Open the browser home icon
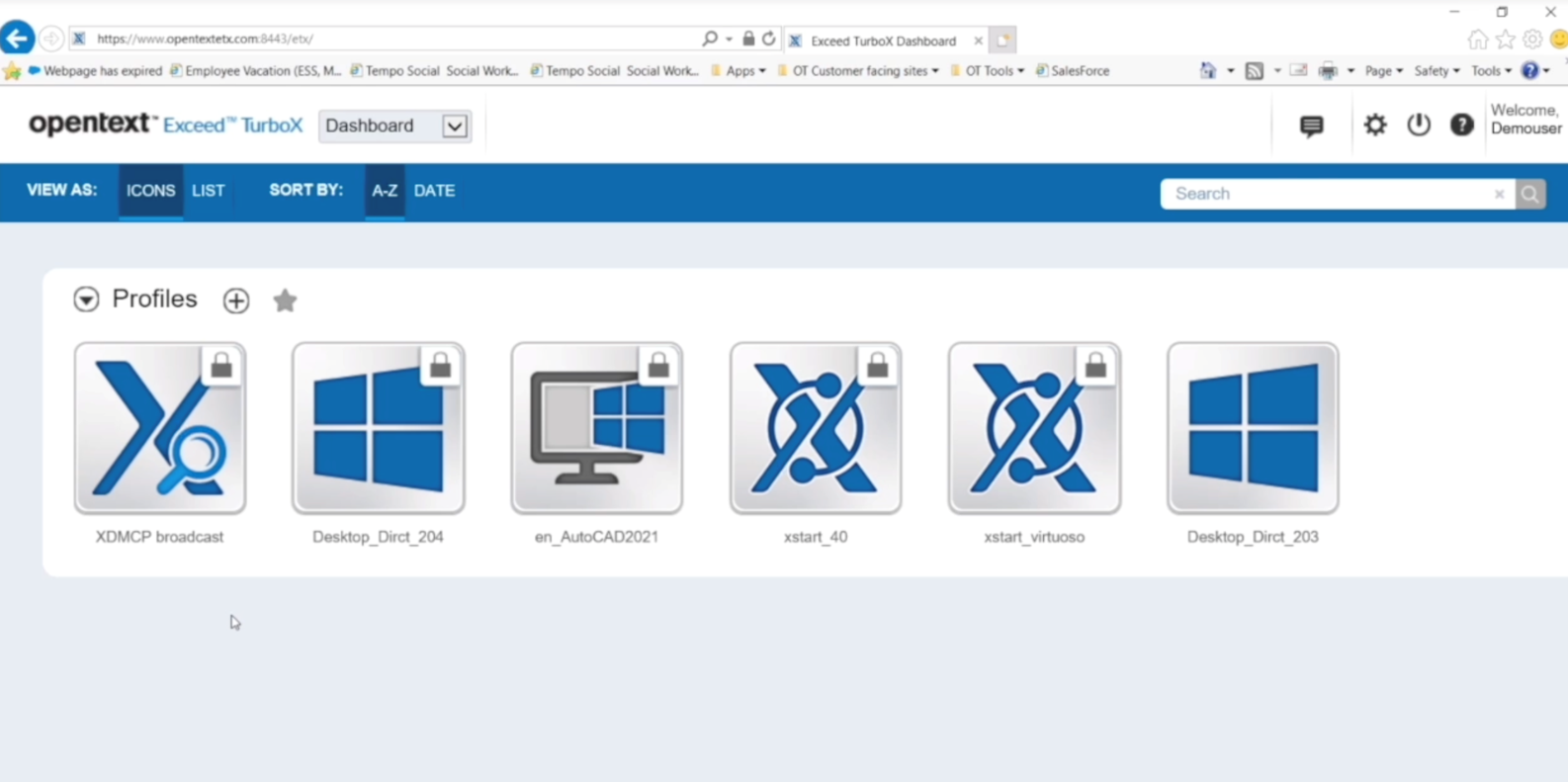1568x782 pixels. point(1477,40)
